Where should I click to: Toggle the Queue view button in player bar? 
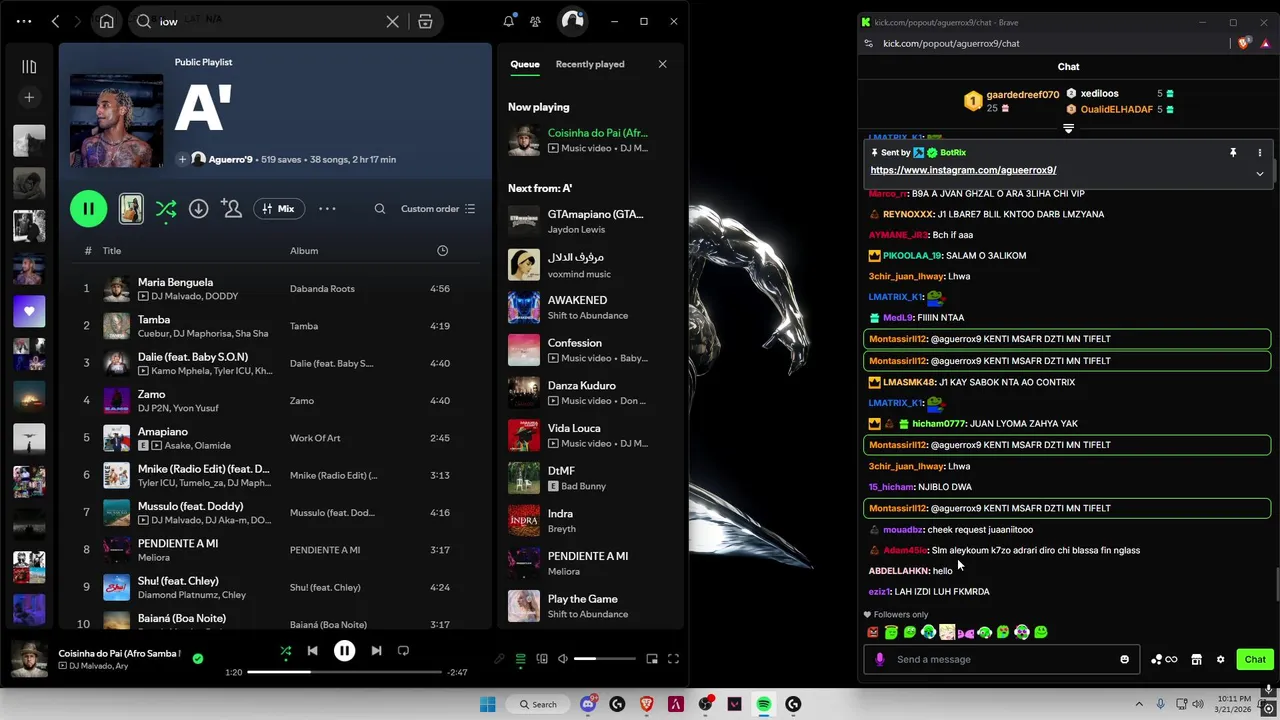point(521,659)
